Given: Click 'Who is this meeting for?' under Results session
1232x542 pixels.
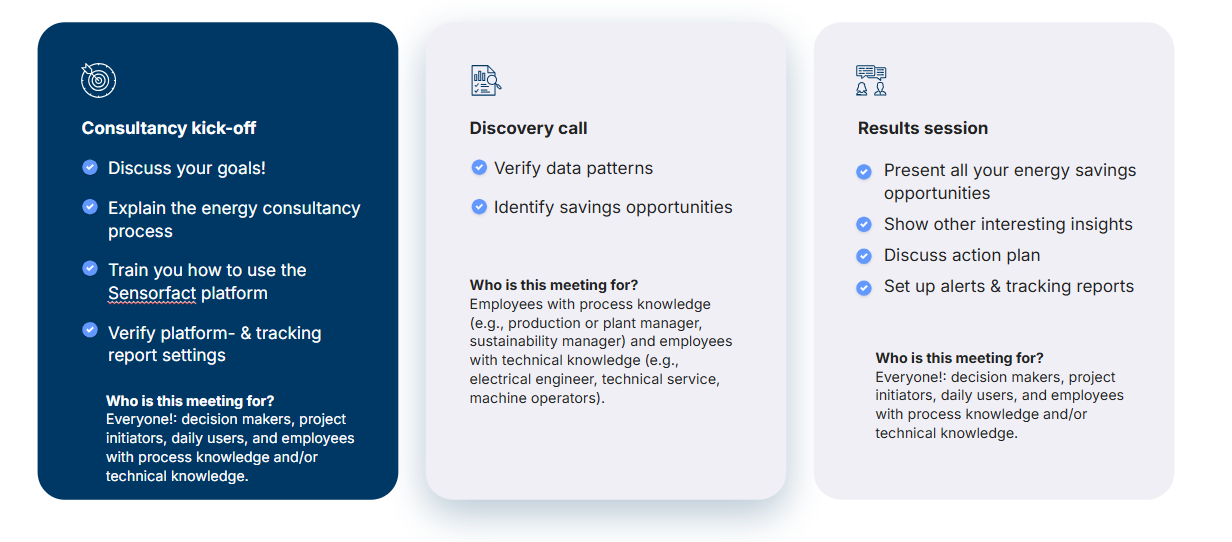Looking at the screenshot, I should coord(959,358).
